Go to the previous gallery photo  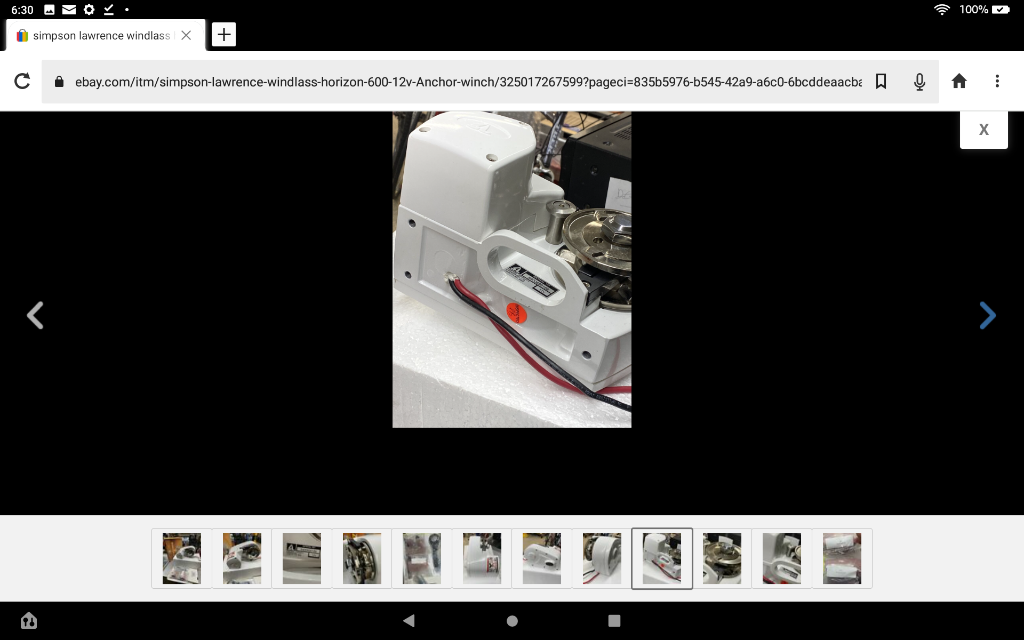(35, 316)
